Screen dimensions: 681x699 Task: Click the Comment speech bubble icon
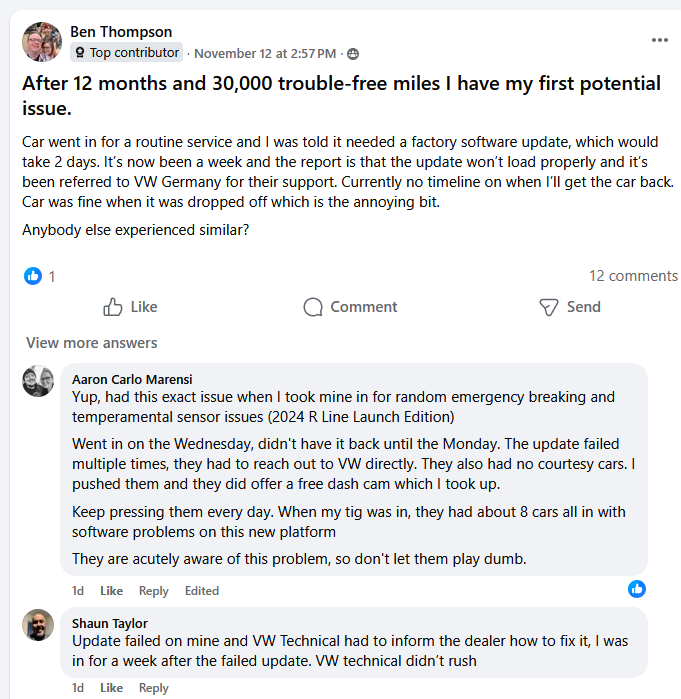(313, 307)
